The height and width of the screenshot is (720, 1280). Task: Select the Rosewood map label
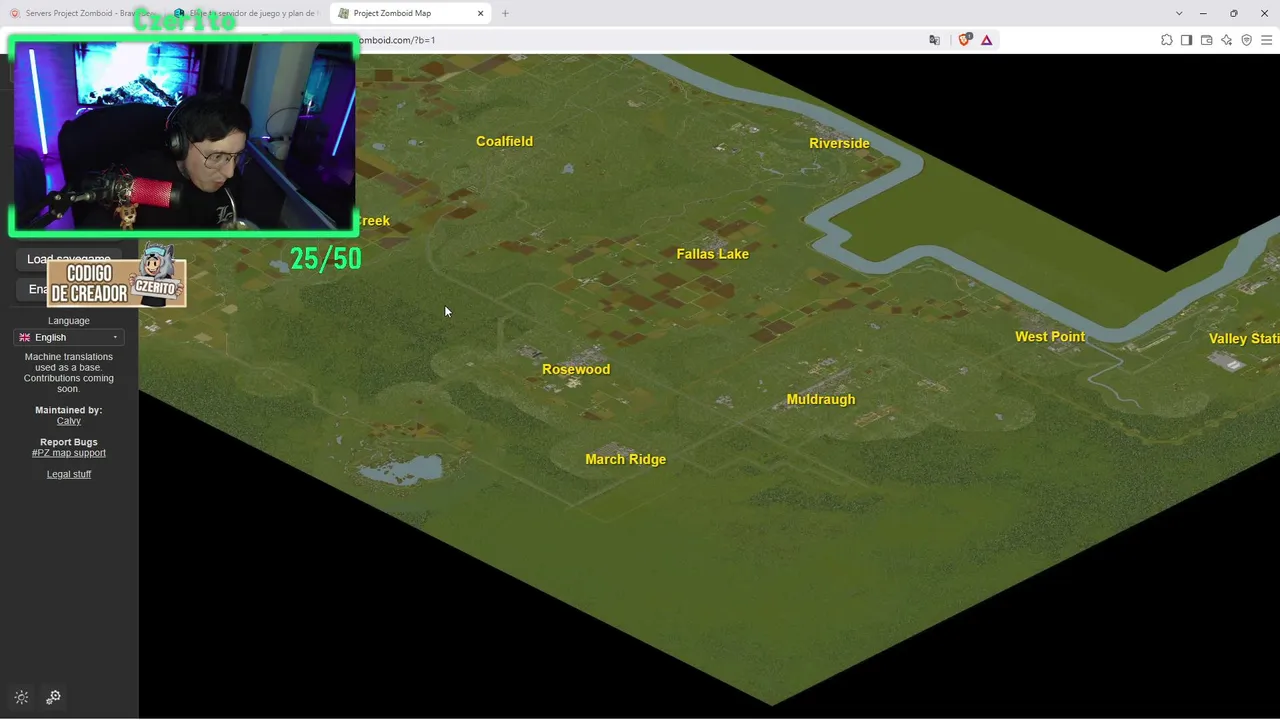pyautogui.click(x=576, y=369)
